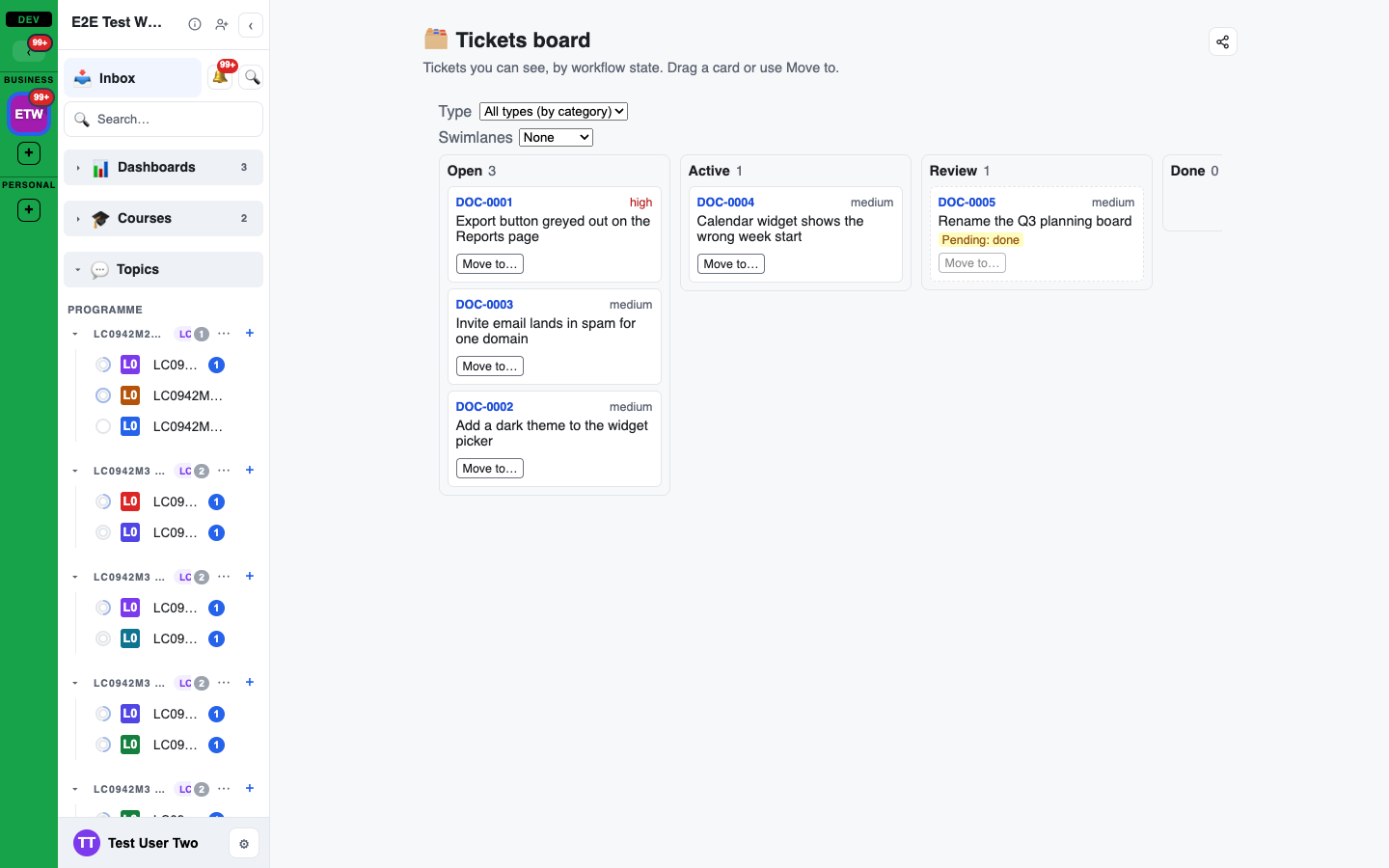
Task: Open the Inbox
Action: coord(133,78)
